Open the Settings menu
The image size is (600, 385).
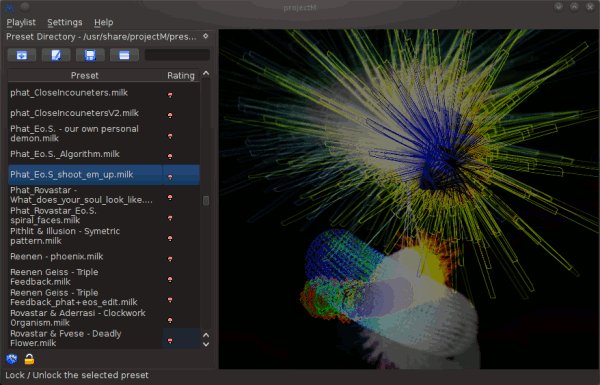65,22
